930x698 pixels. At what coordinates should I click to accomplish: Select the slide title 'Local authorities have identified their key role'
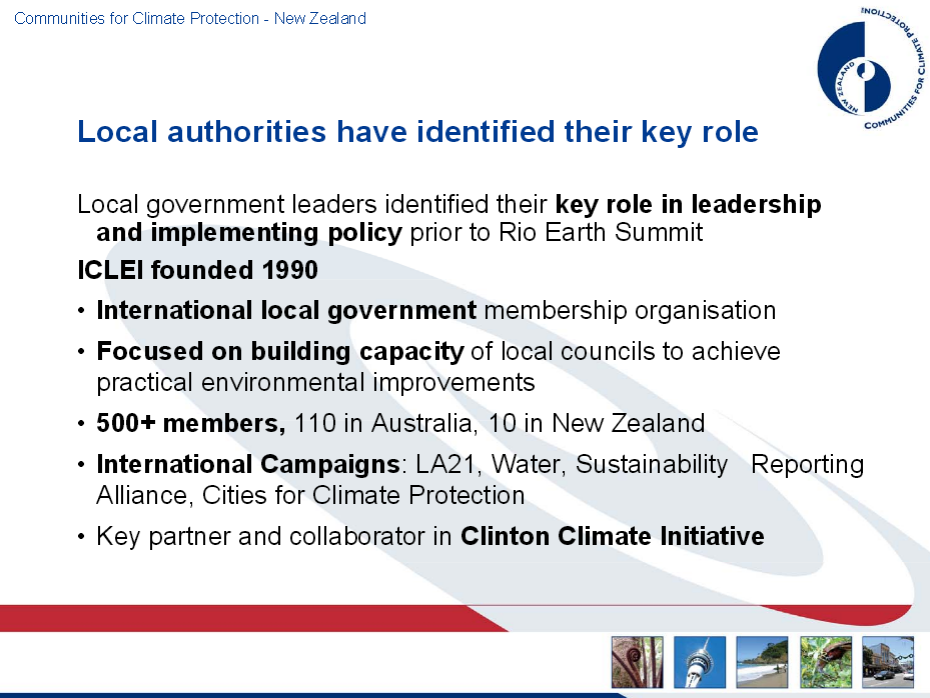pos(418,132)
